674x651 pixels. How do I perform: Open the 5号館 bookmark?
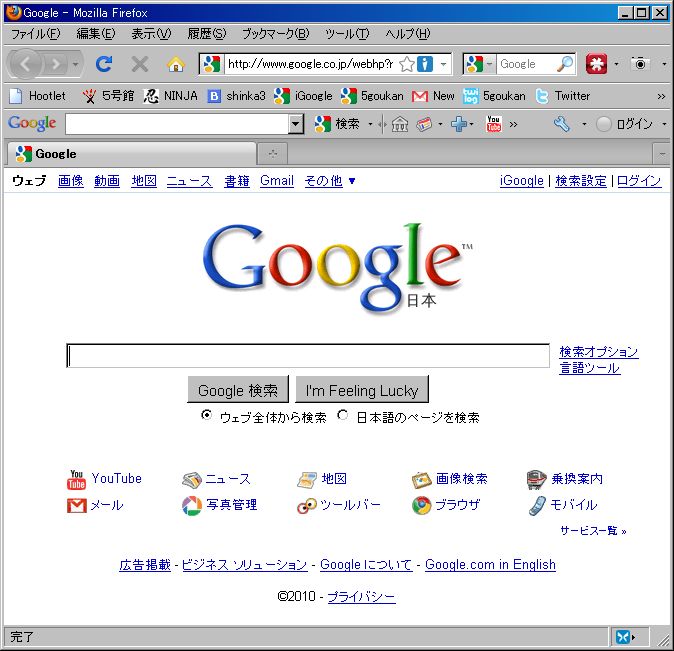coord(108,95)
